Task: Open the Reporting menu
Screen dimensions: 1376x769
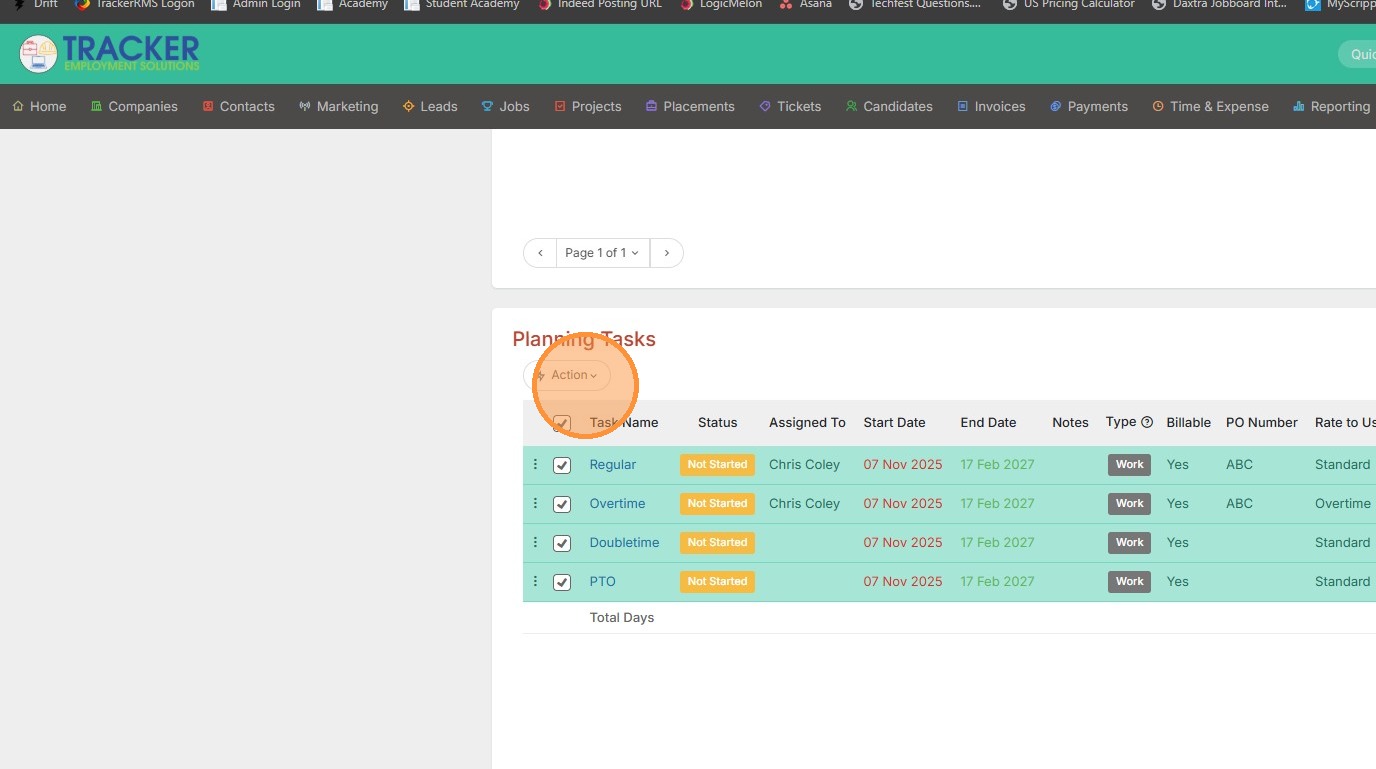Action: pos(1331,106)
